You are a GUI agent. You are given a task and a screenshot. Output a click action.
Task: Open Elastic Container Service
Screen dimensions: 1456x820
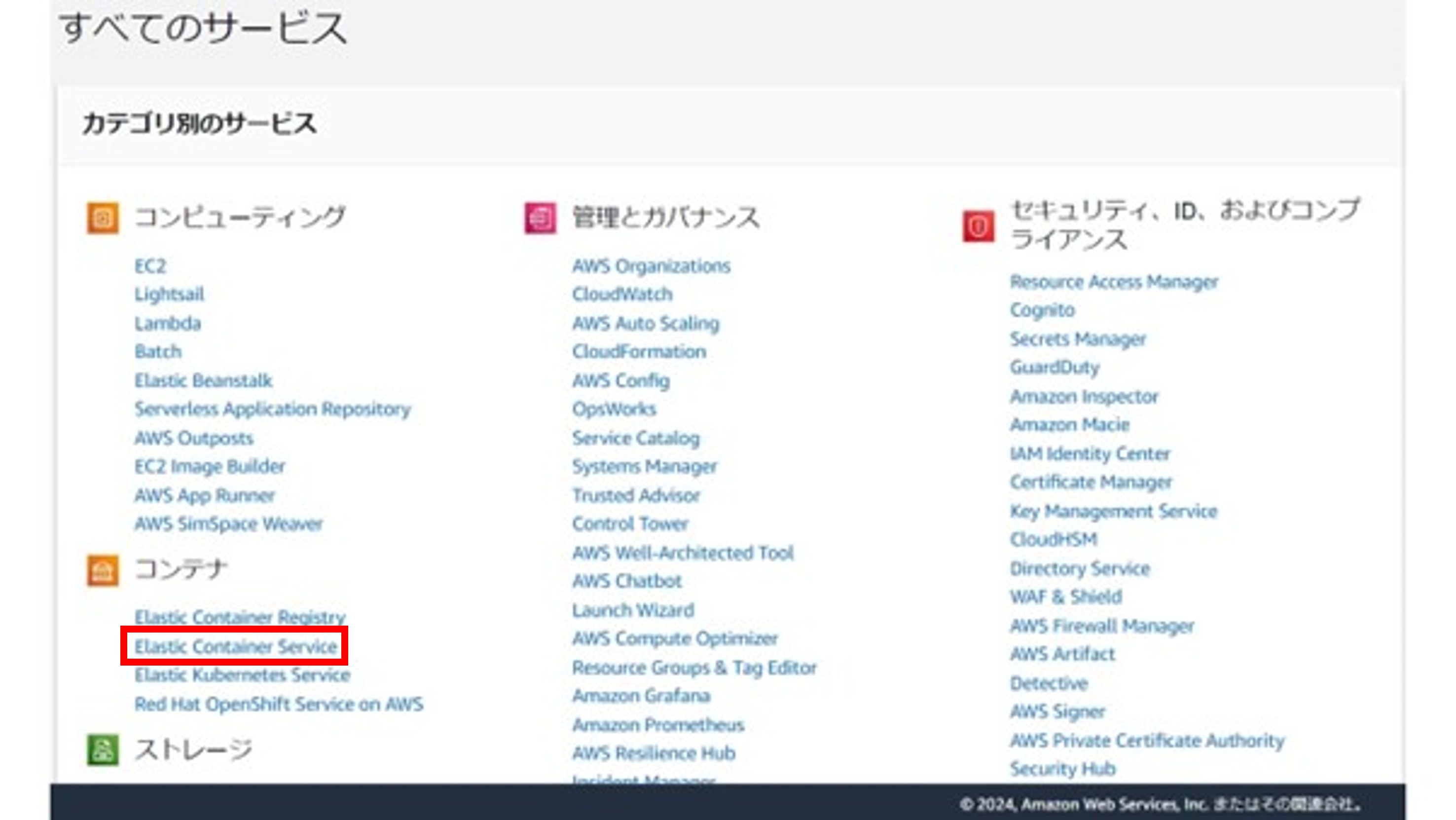236,646
